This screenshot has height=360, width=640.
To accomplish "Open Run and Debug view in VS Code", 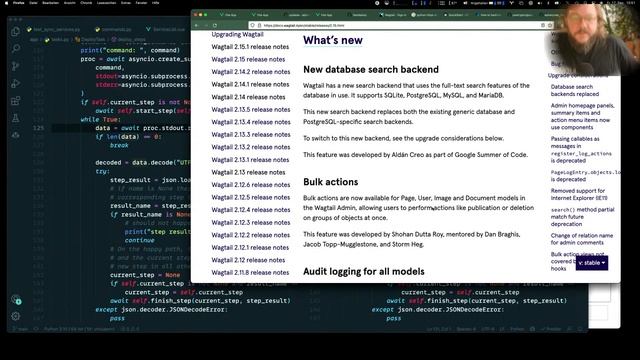I will 16,84.
